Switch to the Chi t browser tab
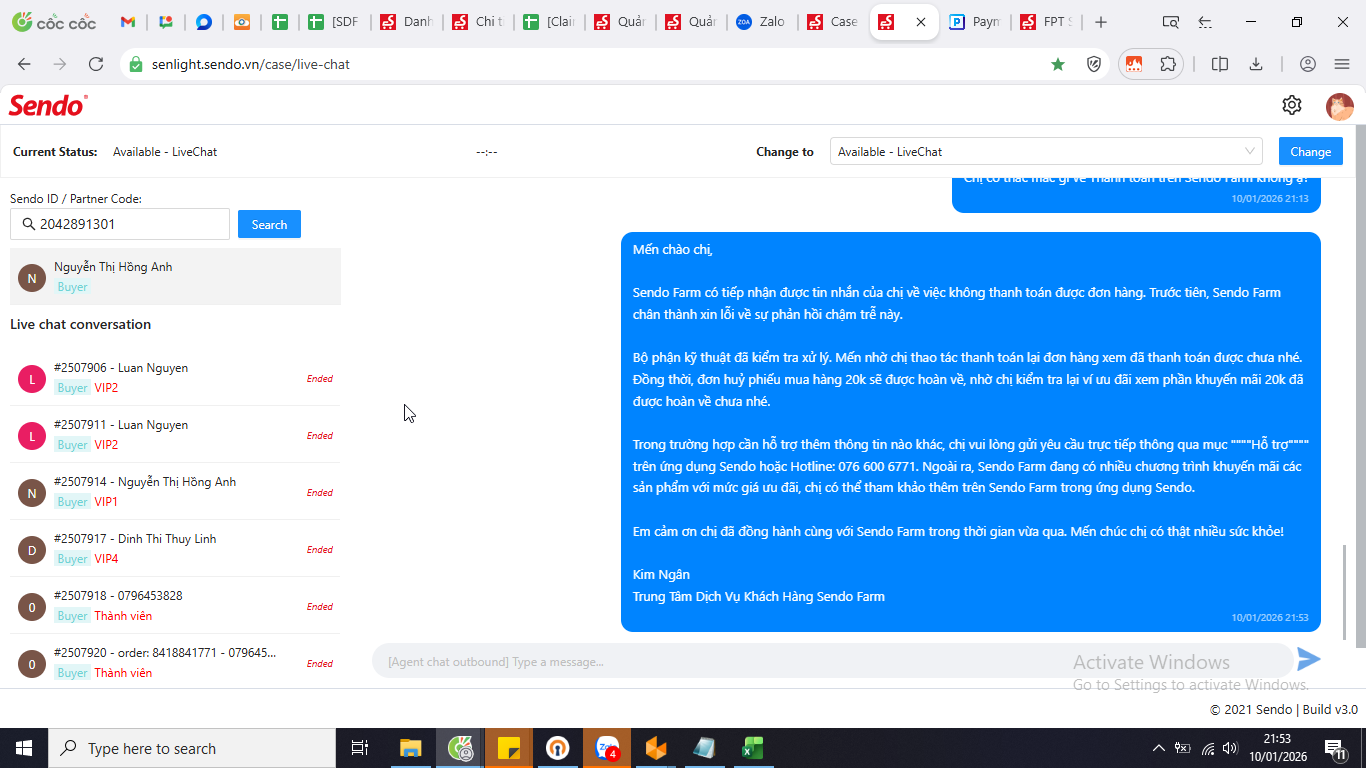The width and height of the screenshot is (1366, 768). point(477,22)
